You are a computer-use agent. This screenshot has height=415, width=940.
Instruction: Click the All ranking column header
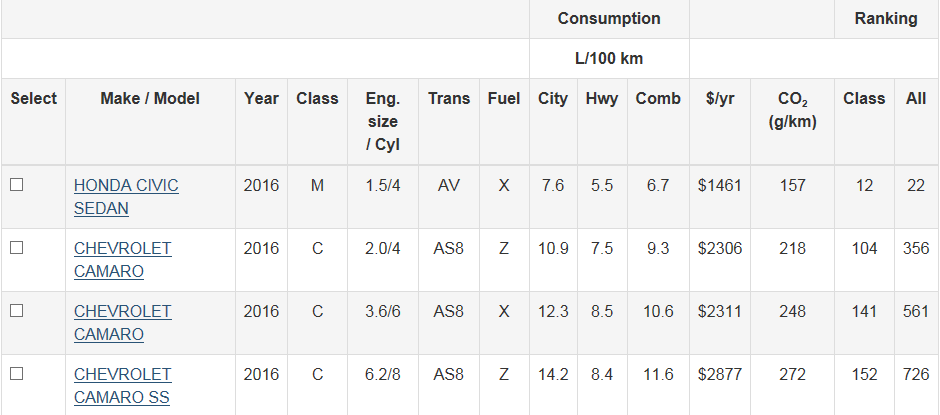tap(916, 99)
